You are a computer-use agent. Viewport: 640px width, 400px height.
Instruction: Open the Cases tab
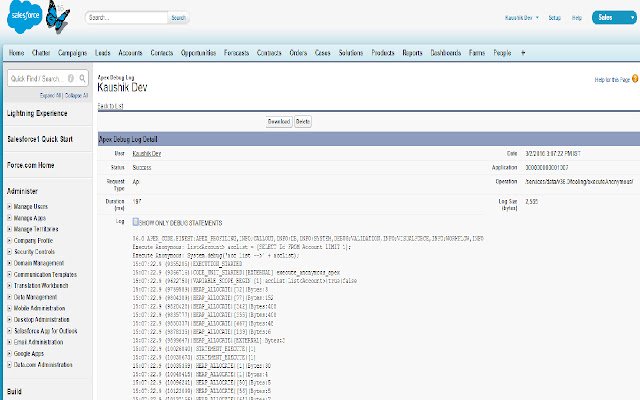322,53
